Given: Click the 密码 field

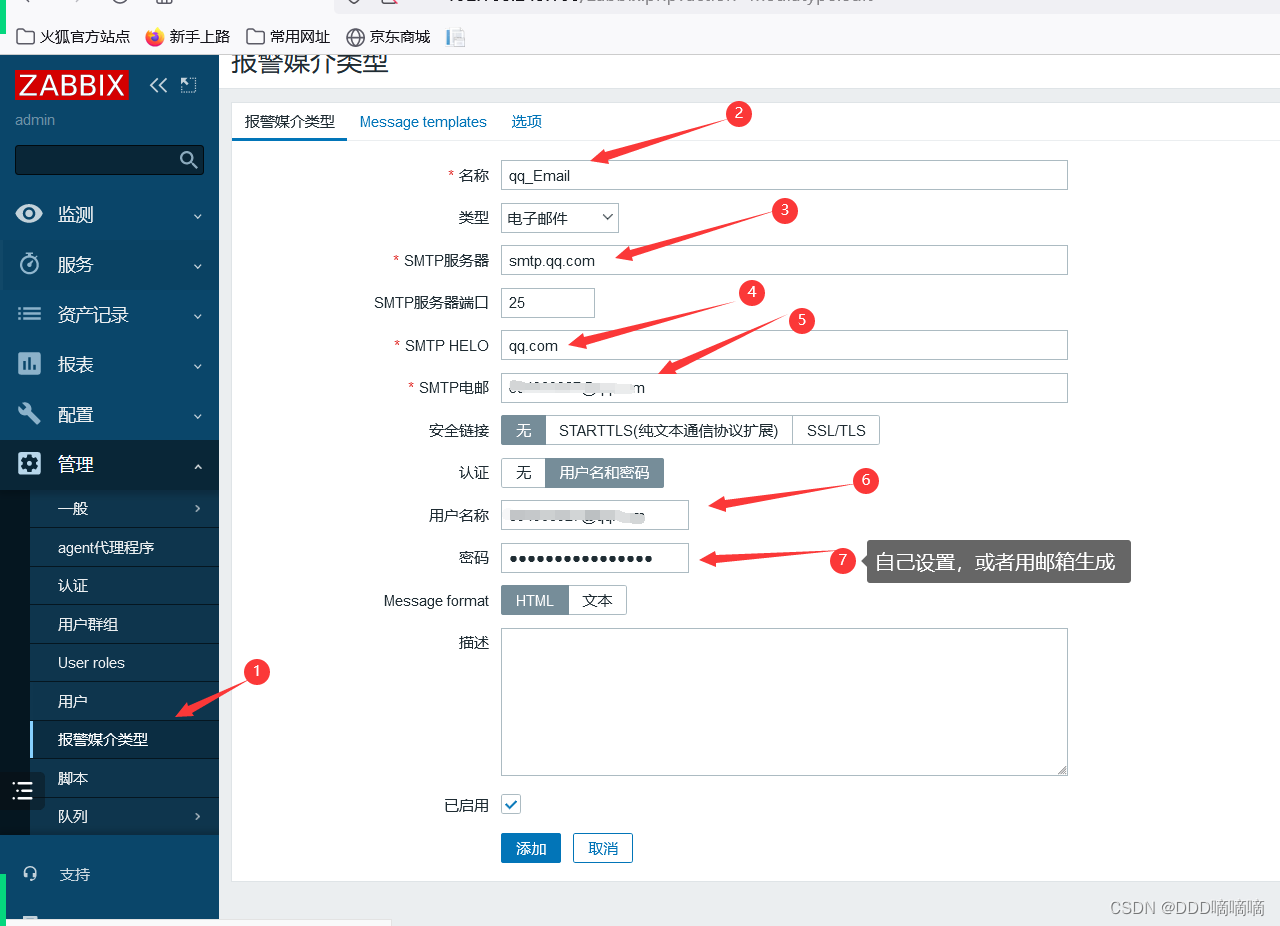Looking at the screenshot, I should [x=595, y=558].
